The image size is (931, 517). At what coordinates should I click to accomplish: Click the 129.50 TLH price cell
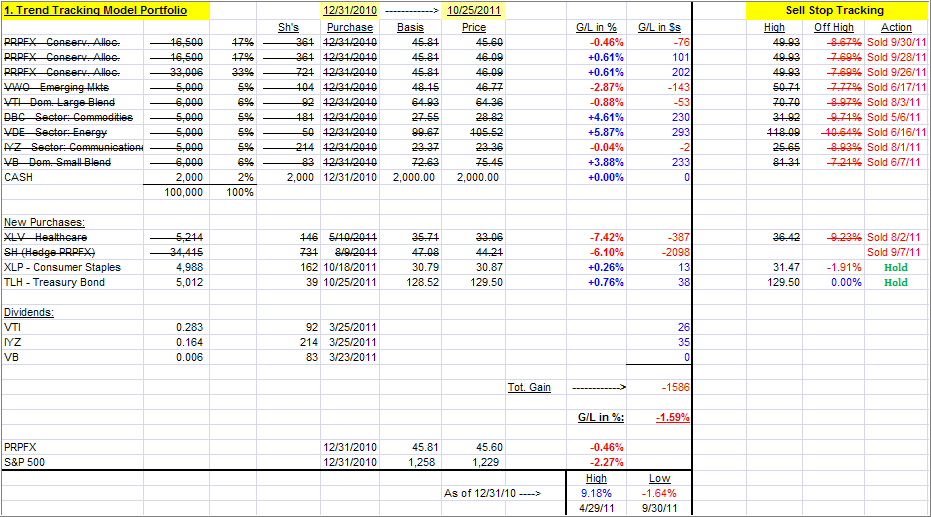pyautogui.click(x=486, y=283)
